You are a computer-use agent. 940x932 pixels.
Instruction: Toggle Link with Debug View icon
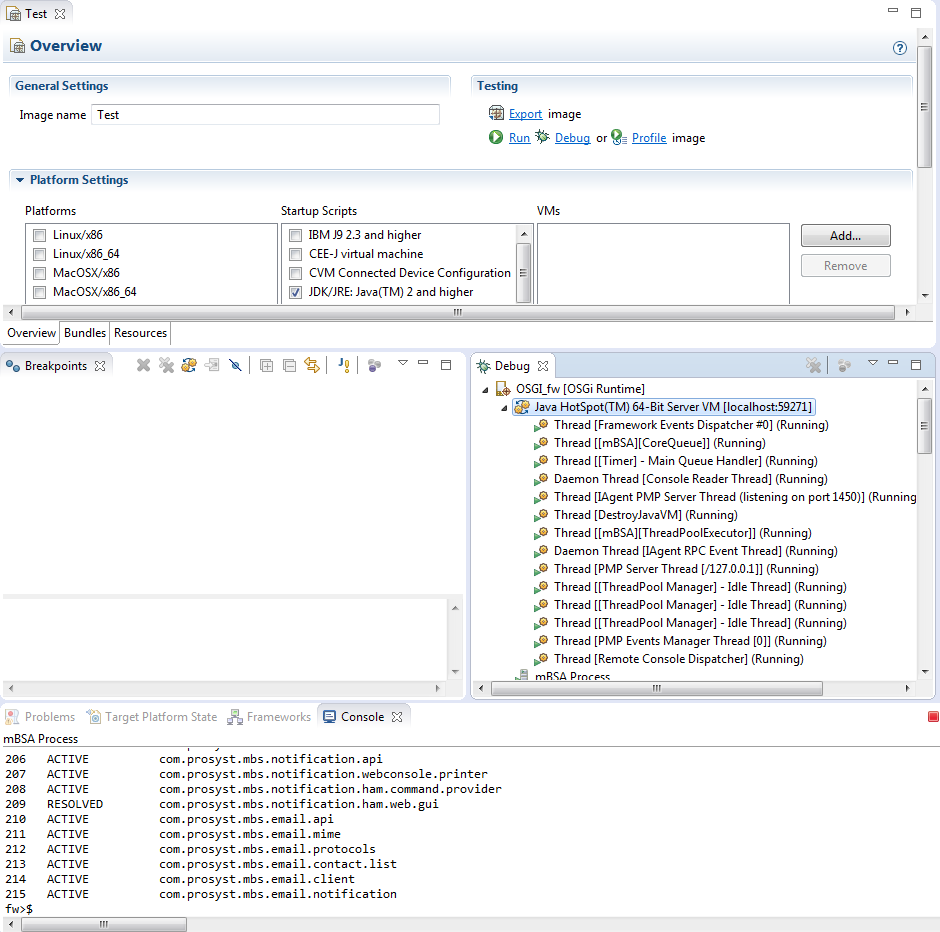[x=312, y=366]
